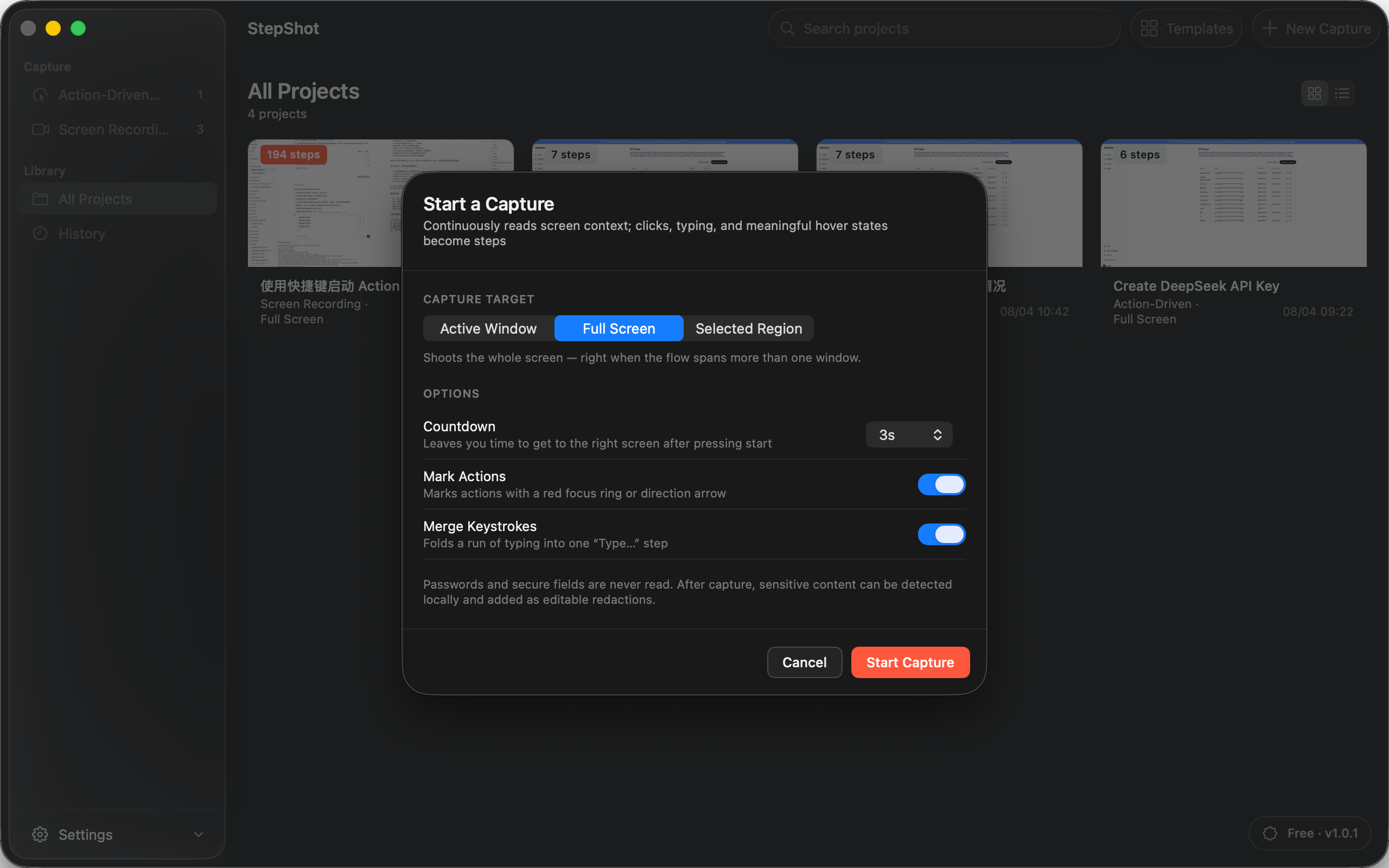
Task: Open Action-Driven captures in sidebar
Action: click(x=117, y=95)
